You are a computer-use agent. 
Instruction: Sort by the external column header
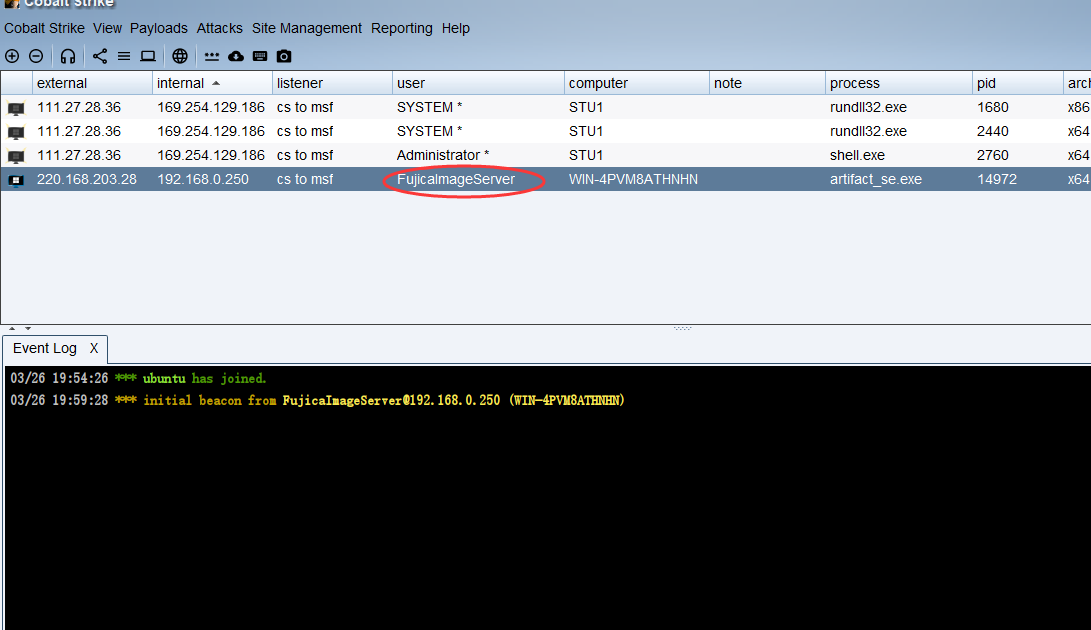[x=93, y=83]
